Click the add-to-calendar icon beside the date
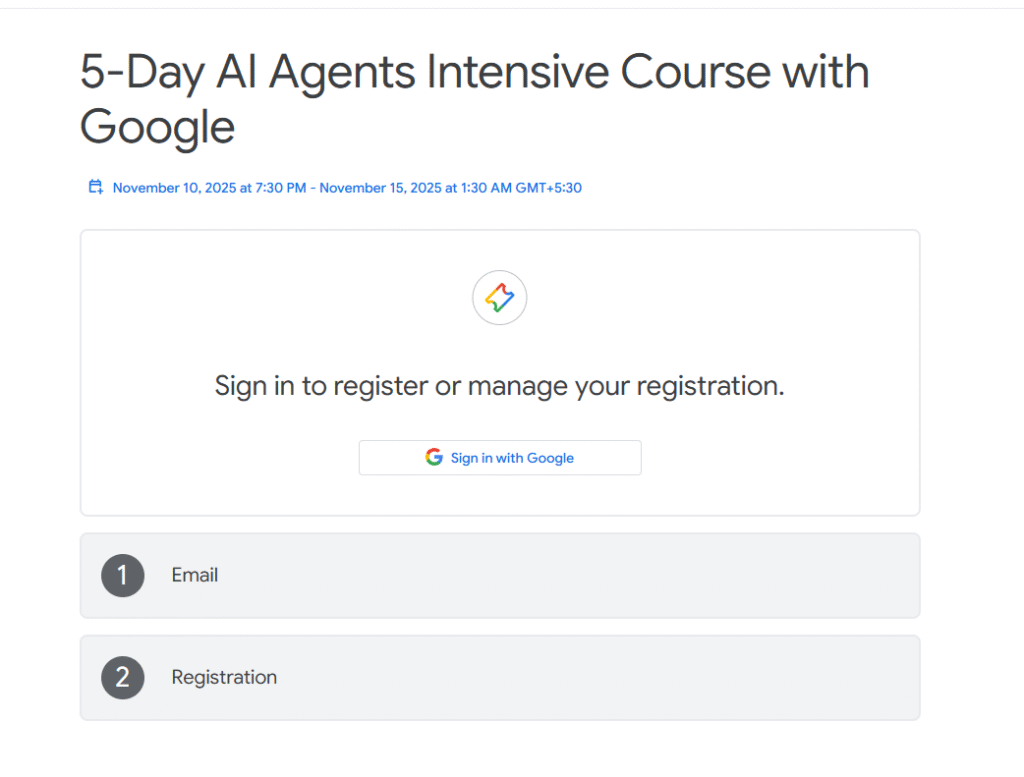The image size is (1024, 777). (96, 187)
